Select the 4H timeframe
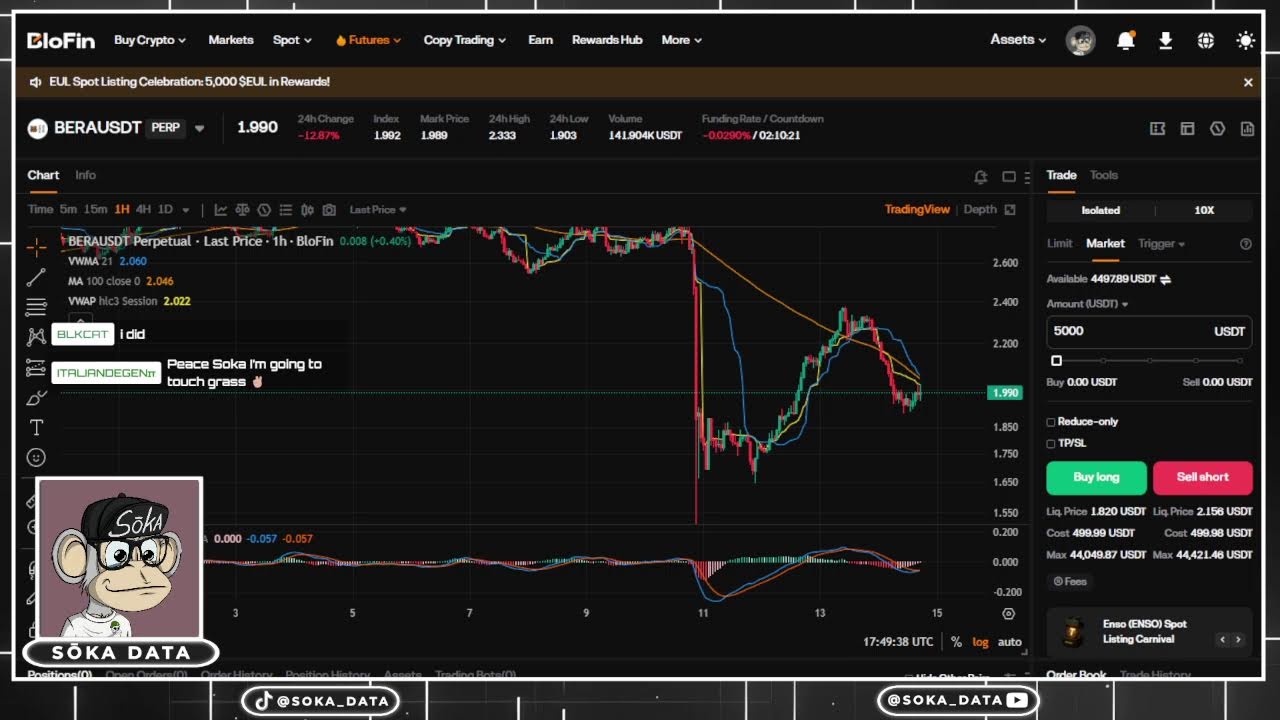This screenshot has height=720, width=1280. pyautogui.click(x=144, y=210)
